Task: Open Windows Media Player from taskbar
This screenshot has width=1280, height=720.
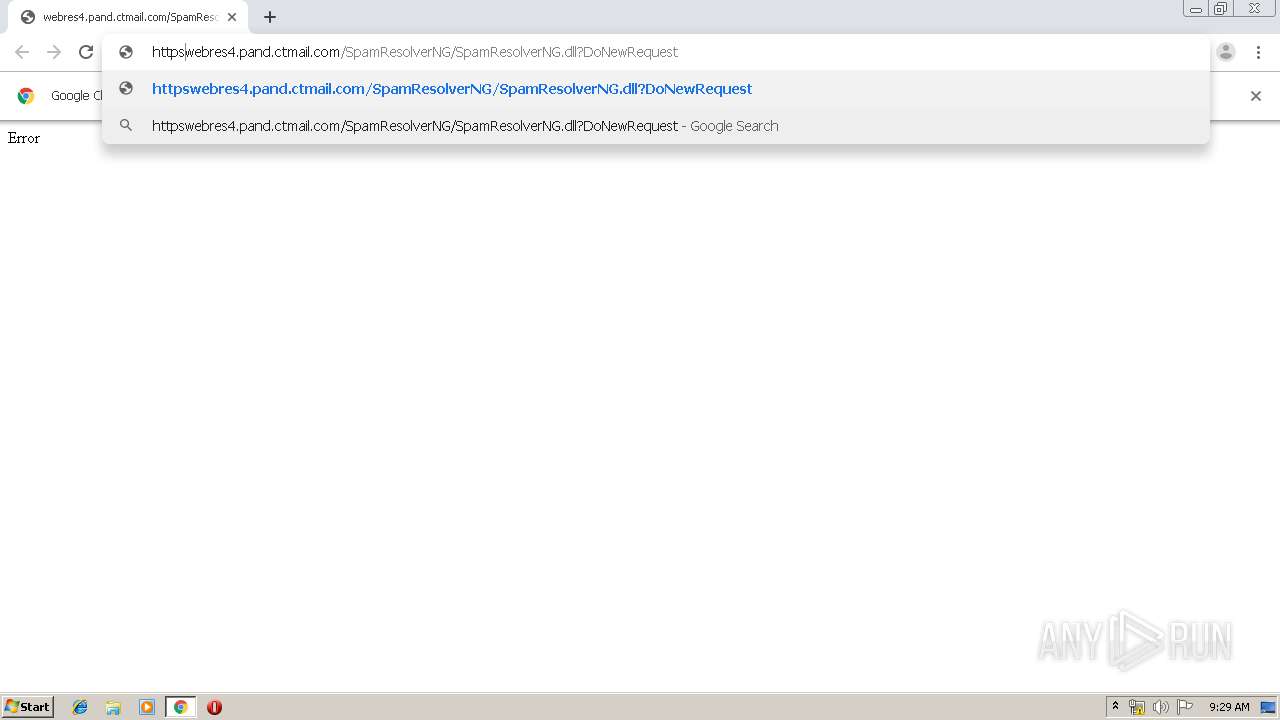Action: click(147, 707)
